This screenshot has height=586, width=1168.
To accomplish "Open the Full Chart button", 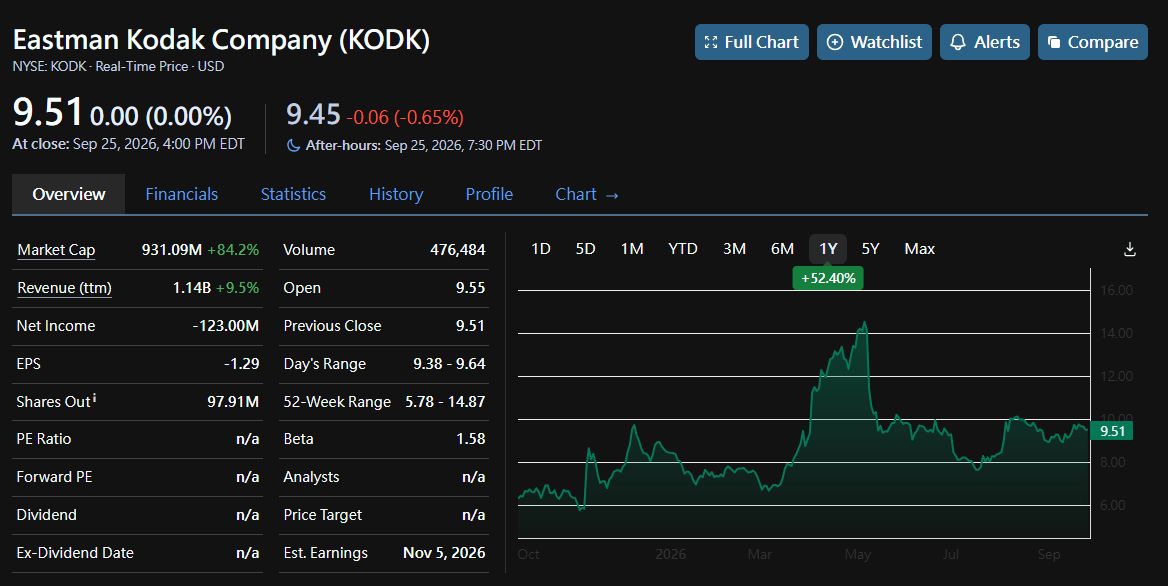I will (752, 42).
